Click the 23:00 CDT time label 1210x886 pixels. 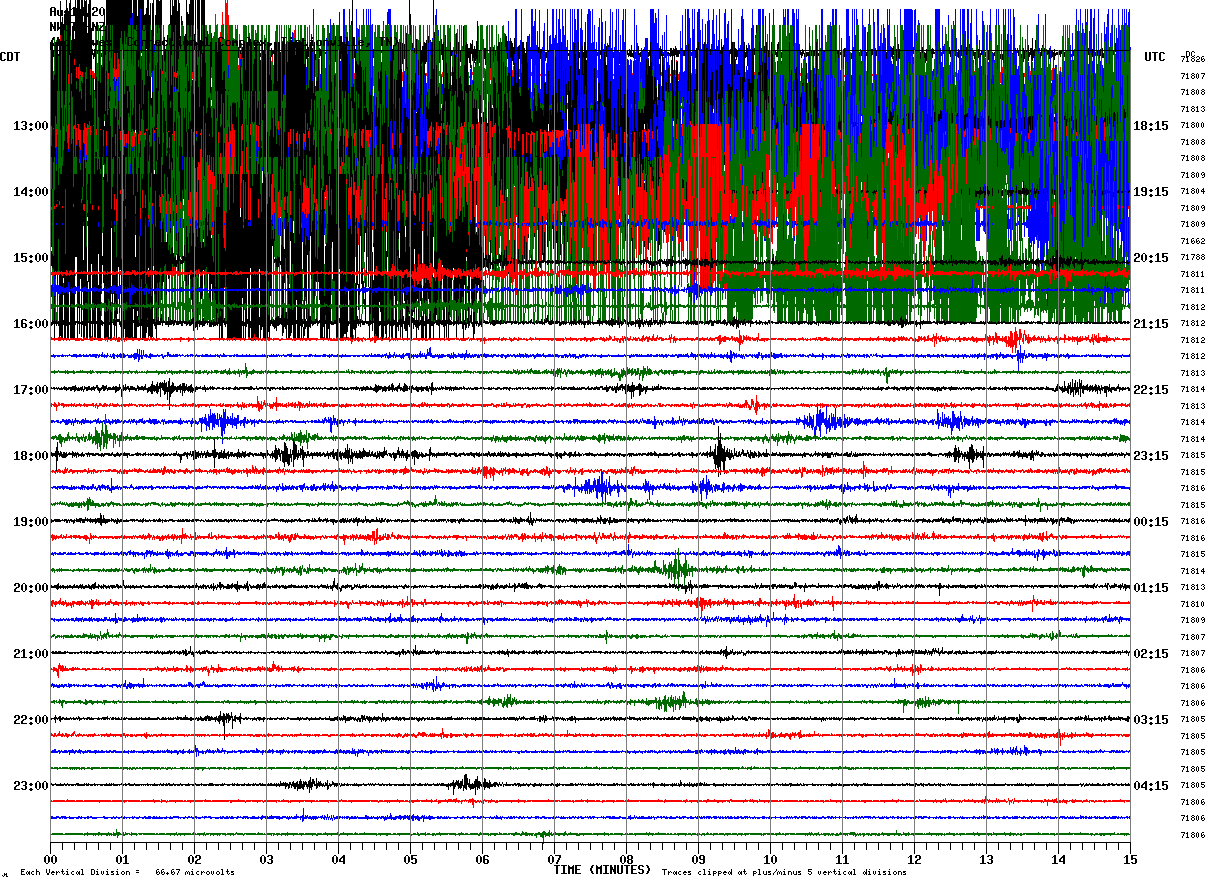pyautogui.click(x=30, y=786)
